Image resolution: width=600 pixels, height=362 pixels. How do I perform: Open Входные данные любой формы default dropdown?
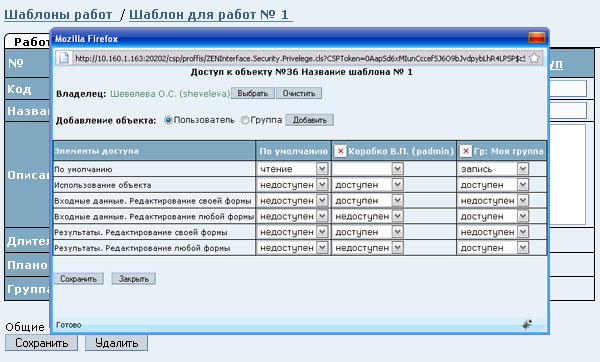pos(293,216)
